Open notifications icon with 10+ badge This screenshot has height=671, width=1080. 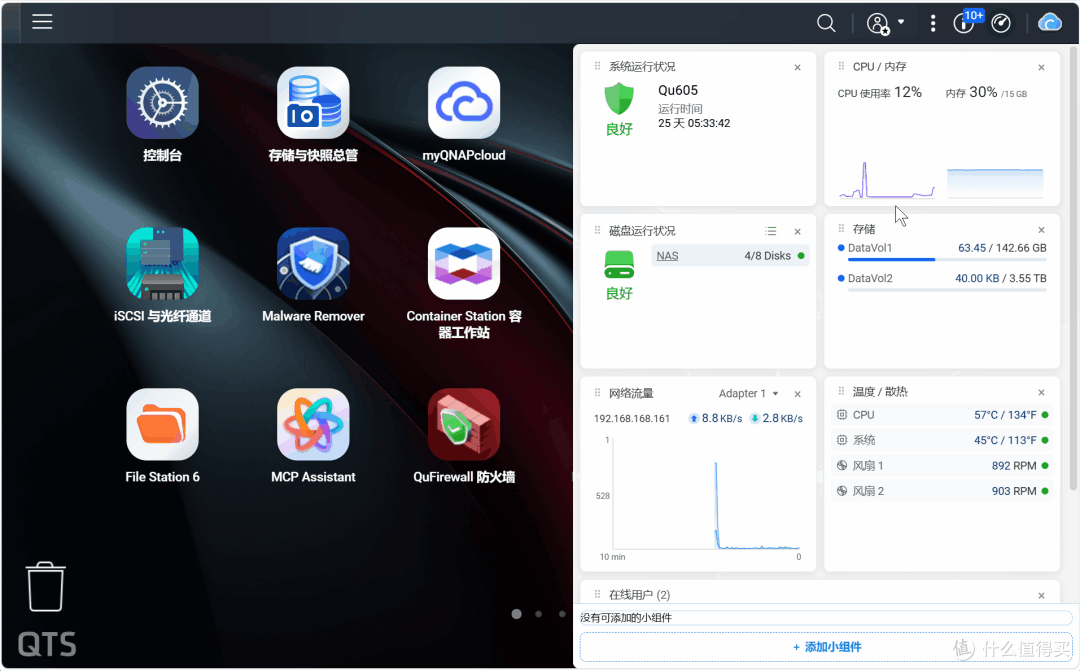(x=965, y=22)
